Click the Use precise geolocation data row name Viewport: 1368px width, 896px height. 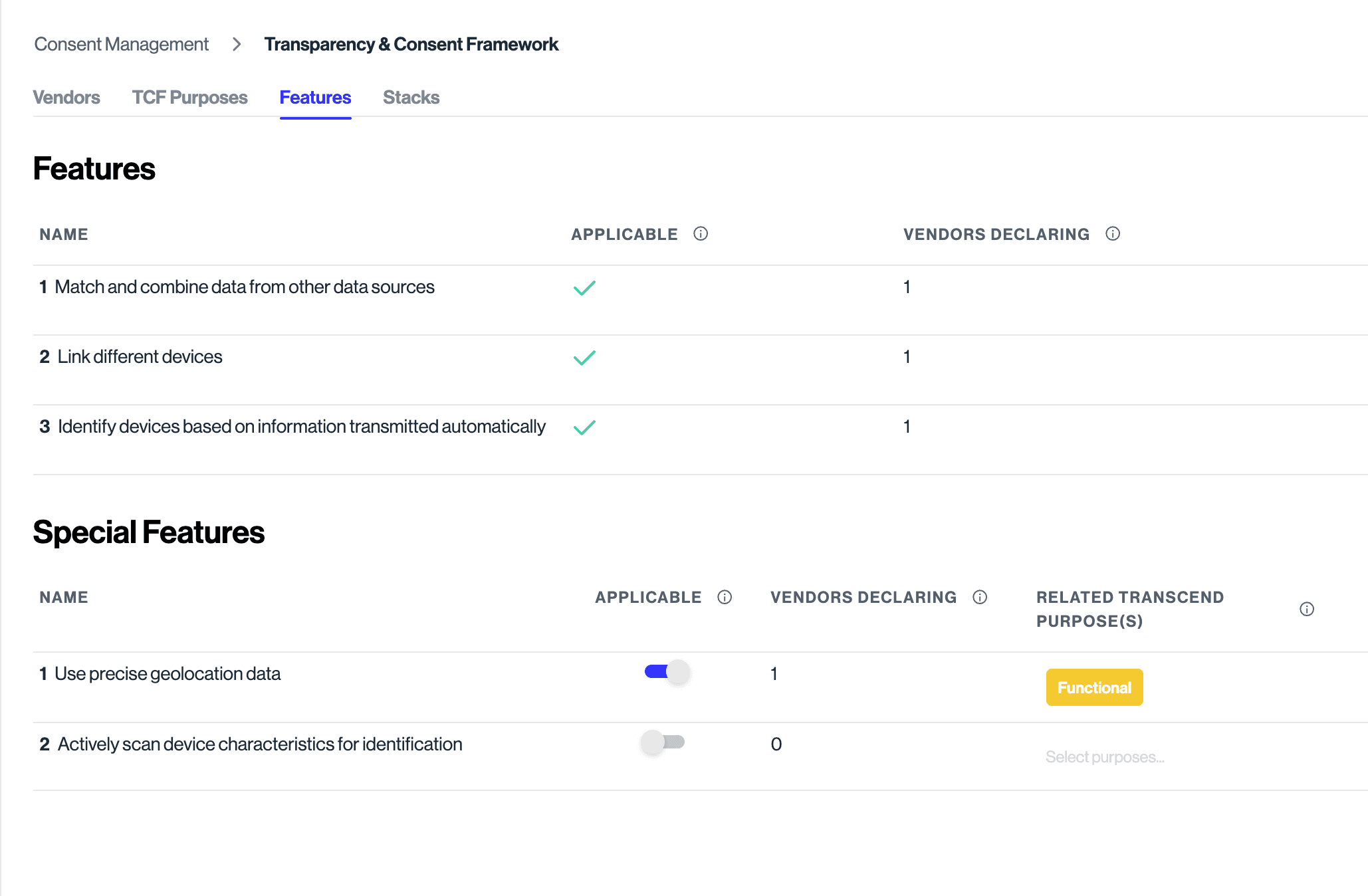coord(170,673)
